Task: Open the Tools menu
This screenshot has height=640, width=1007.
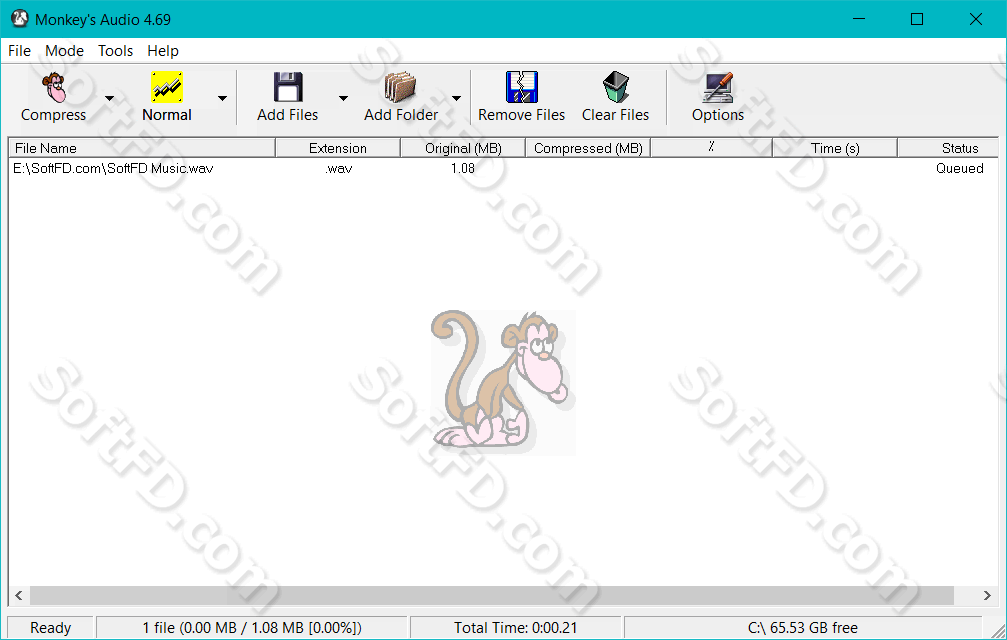Action: 116,51
